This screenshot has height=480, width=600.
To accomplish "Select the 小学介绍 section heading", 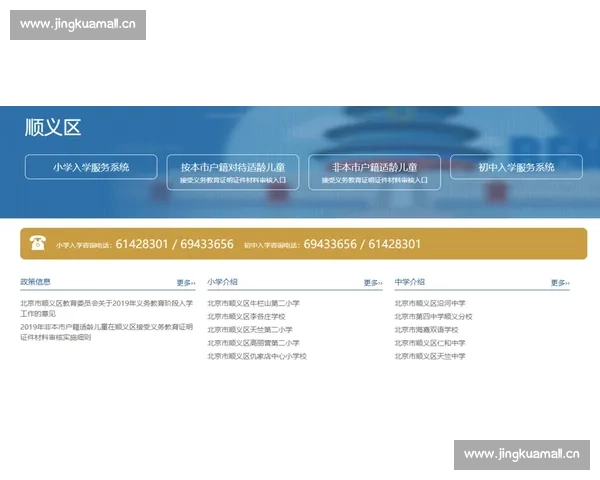I will click(223, 282).
